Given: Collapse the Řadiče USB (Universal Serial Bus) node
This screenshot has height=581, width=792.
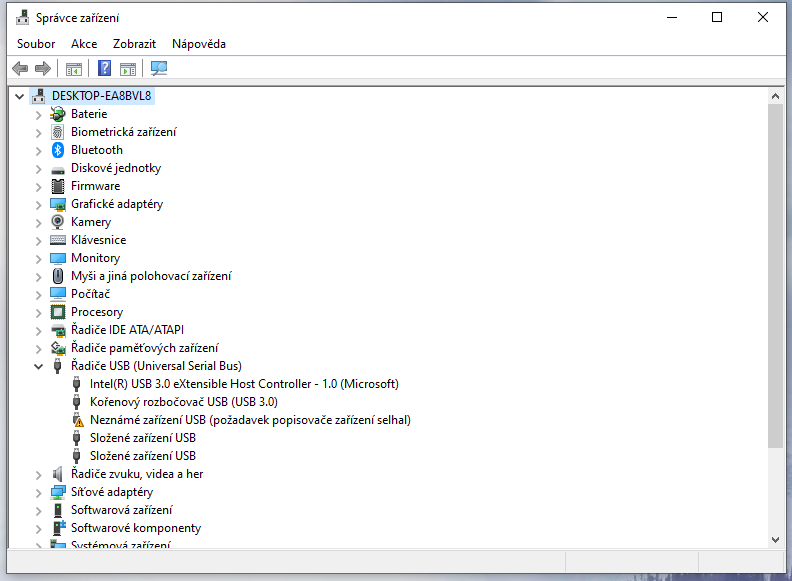Looking at the screenshot, I should tap(39, 366).
